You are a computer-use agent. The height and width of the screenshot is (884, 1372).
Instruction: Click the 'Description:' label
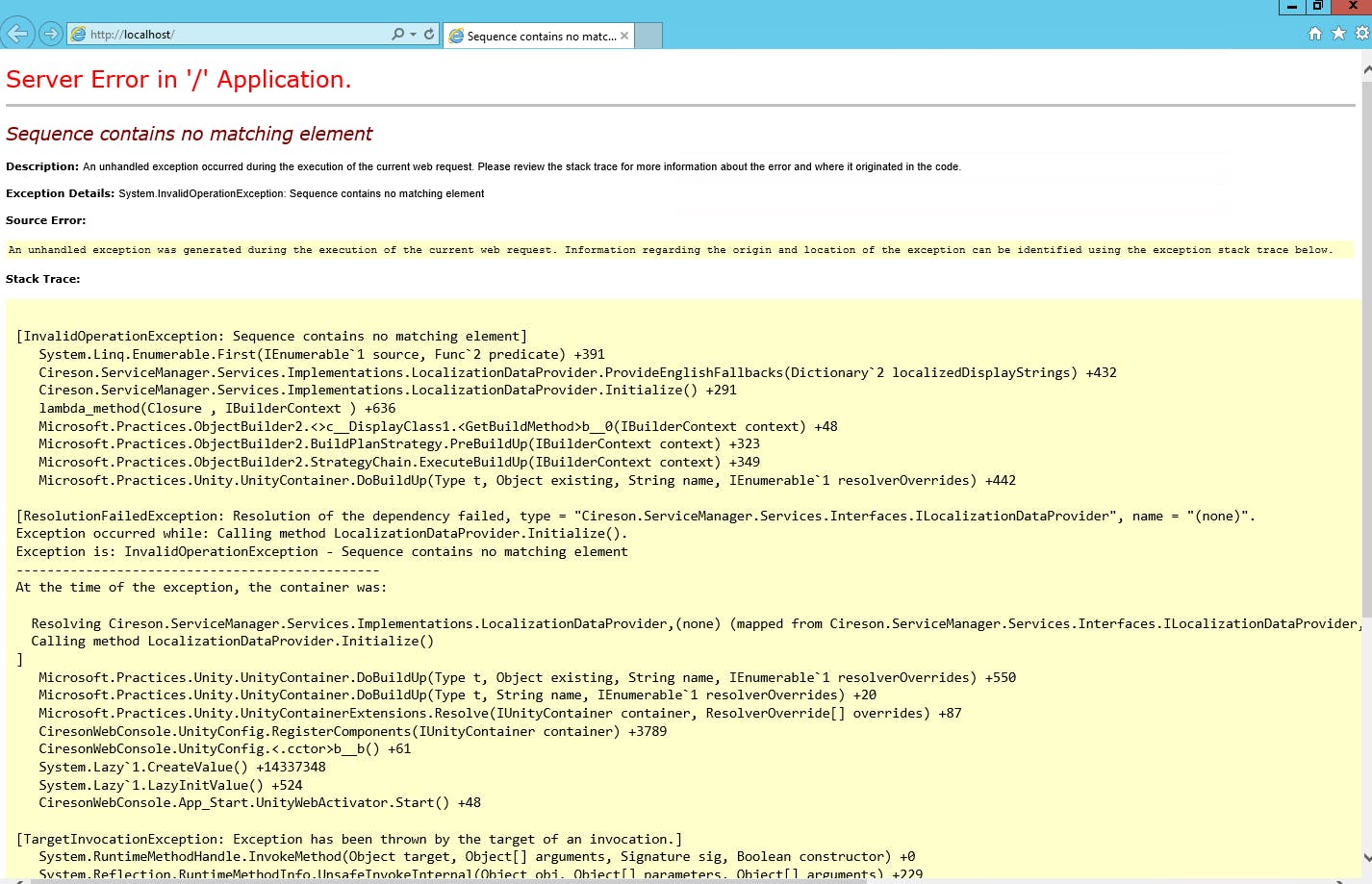pos(42,166)
